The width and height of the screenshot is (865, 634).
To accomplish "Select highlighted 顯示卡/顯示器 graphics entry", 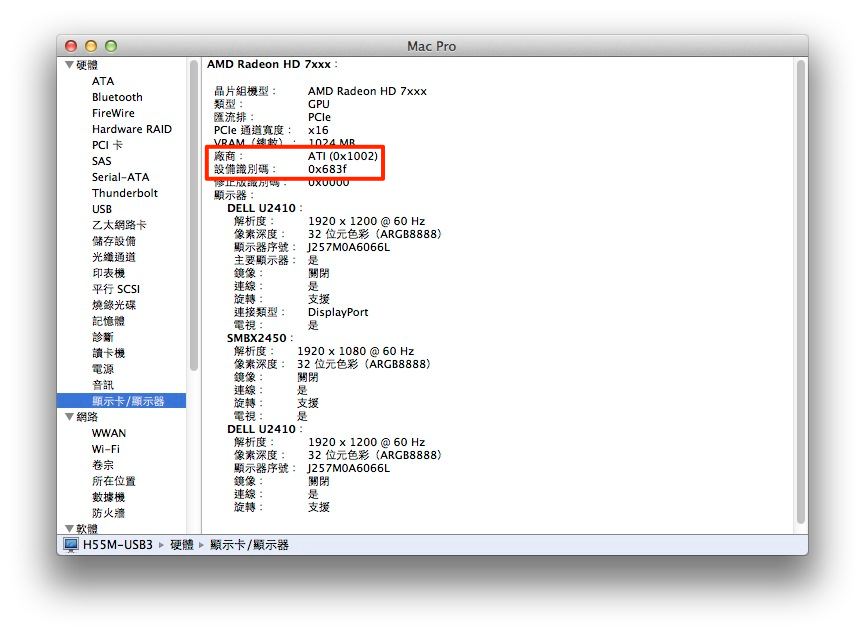I will pyautogui.click(x=121, y=401).
